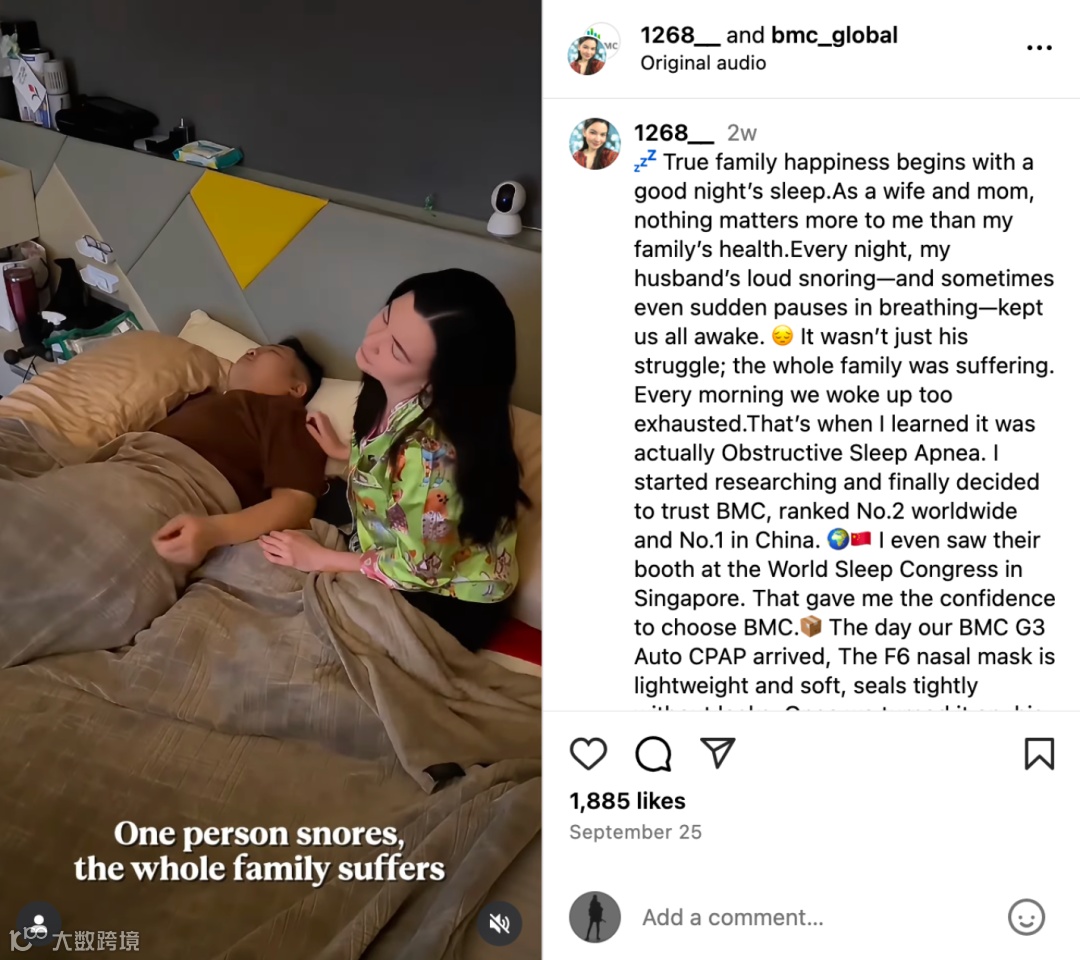
Task: Open the 1268__ profile link in header
Action: tap(680, 35)
